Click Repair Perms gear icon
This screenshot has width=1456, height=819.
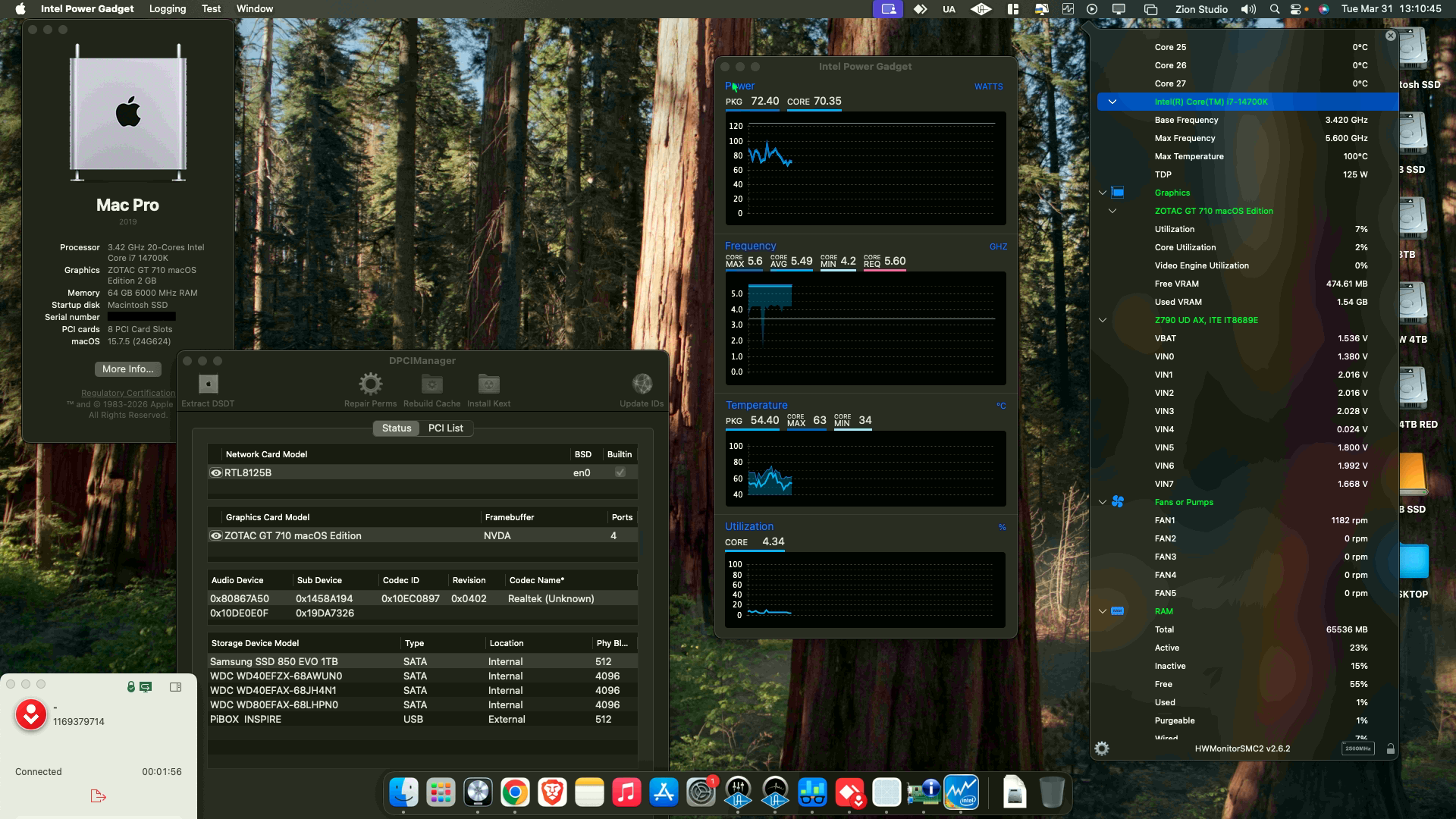370,384
